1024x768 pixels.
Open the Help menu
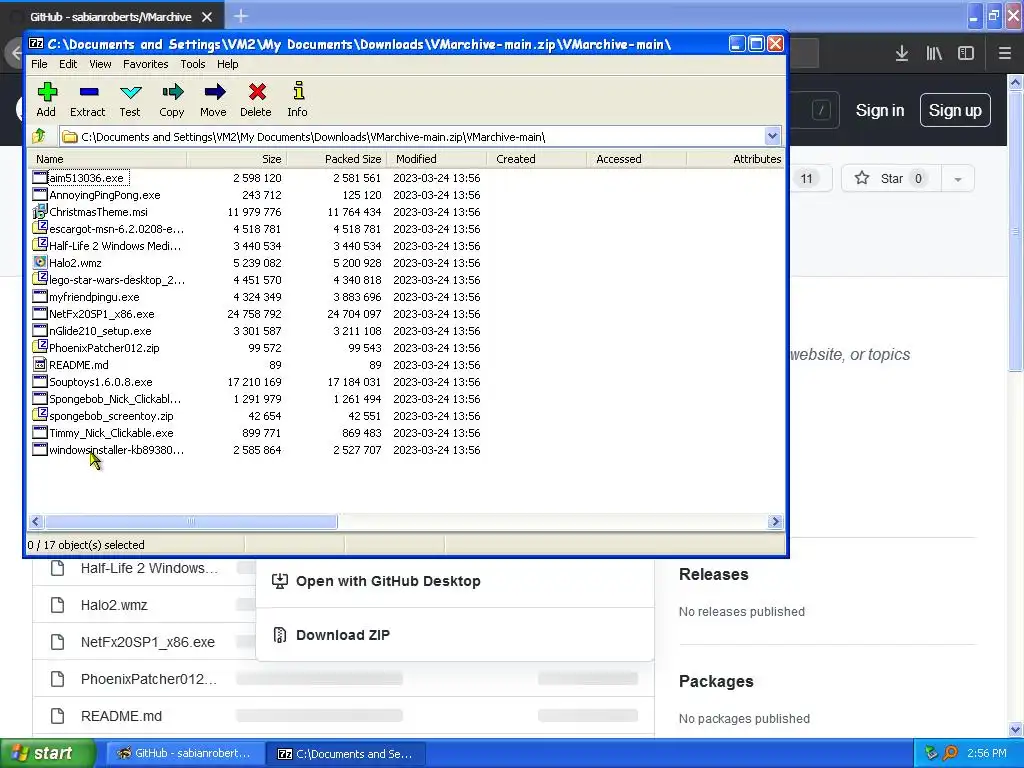pos(227,64)
